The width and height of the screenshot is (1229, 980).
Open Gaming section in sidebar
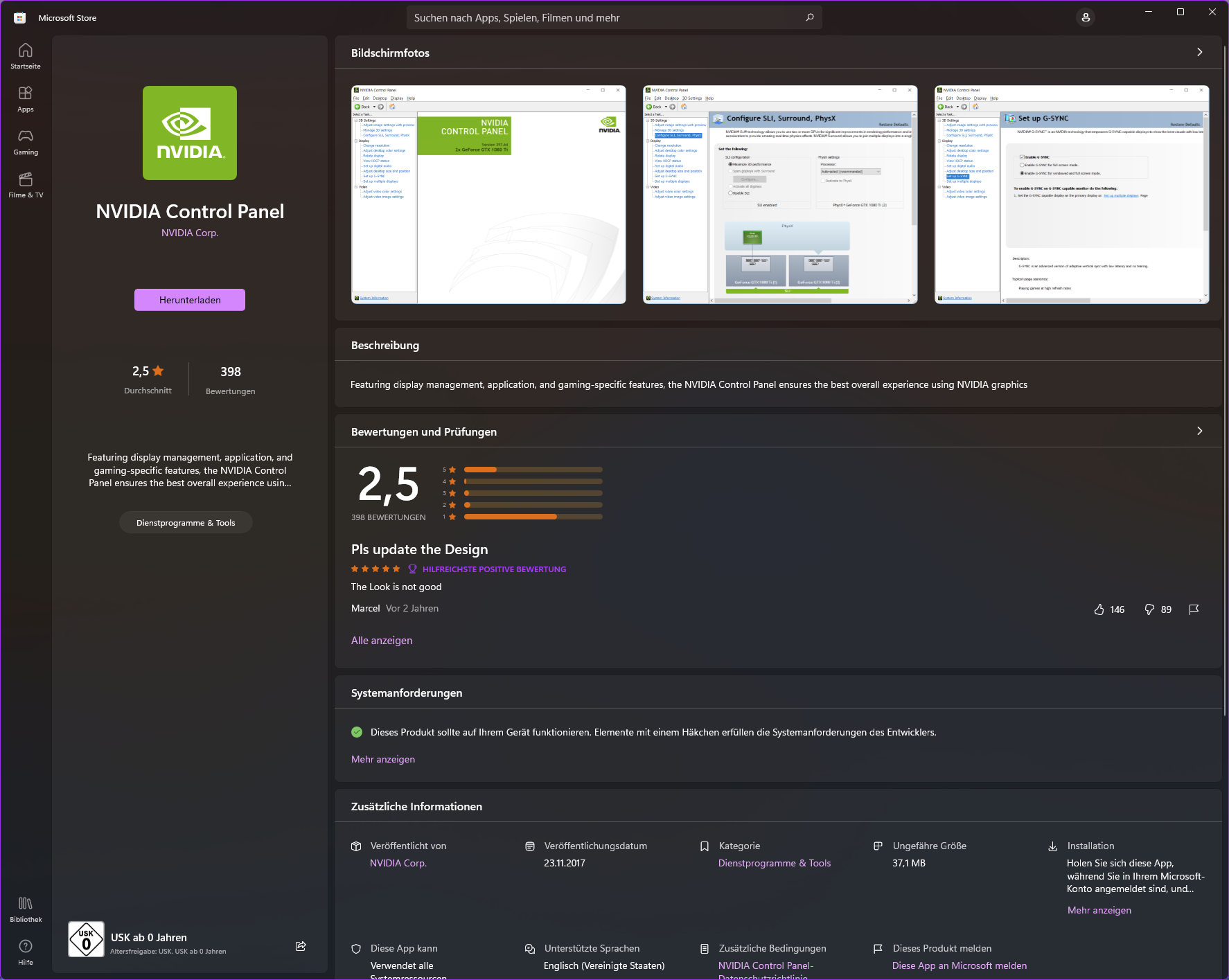[26, 141]
